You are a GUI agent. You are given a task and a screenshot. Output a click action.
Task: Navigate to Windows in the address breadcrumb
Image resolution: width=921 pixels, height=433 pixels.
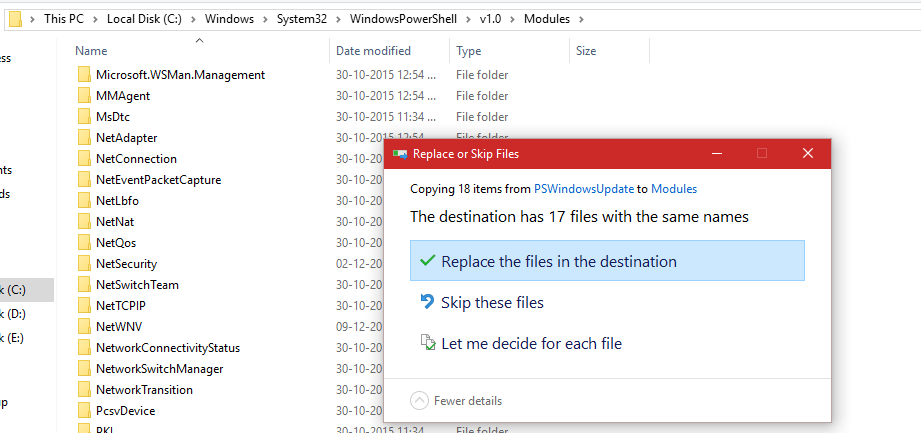[x=231, y=19]
